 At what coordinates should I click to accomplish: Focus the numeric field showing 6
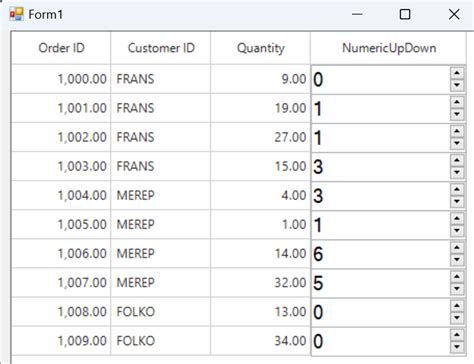click(x=381, y=254)
